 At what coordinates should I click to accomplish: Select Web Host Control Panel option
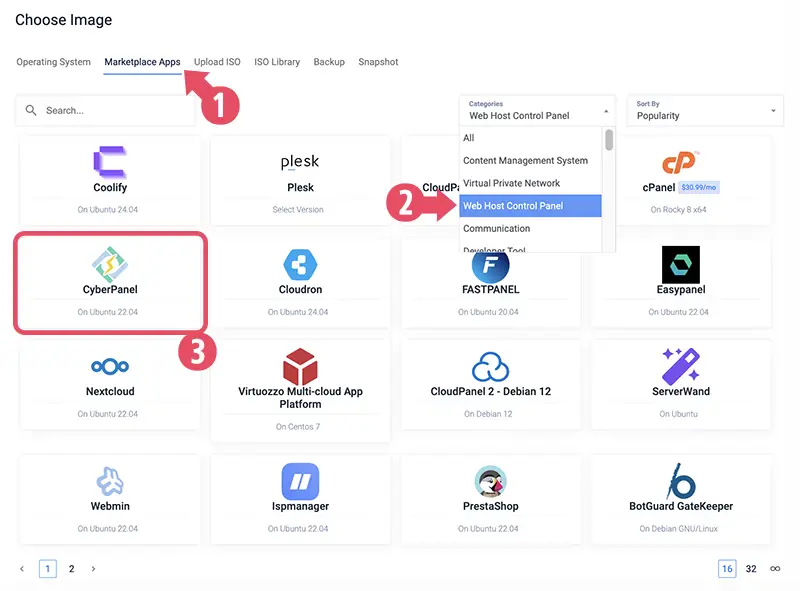531,206
